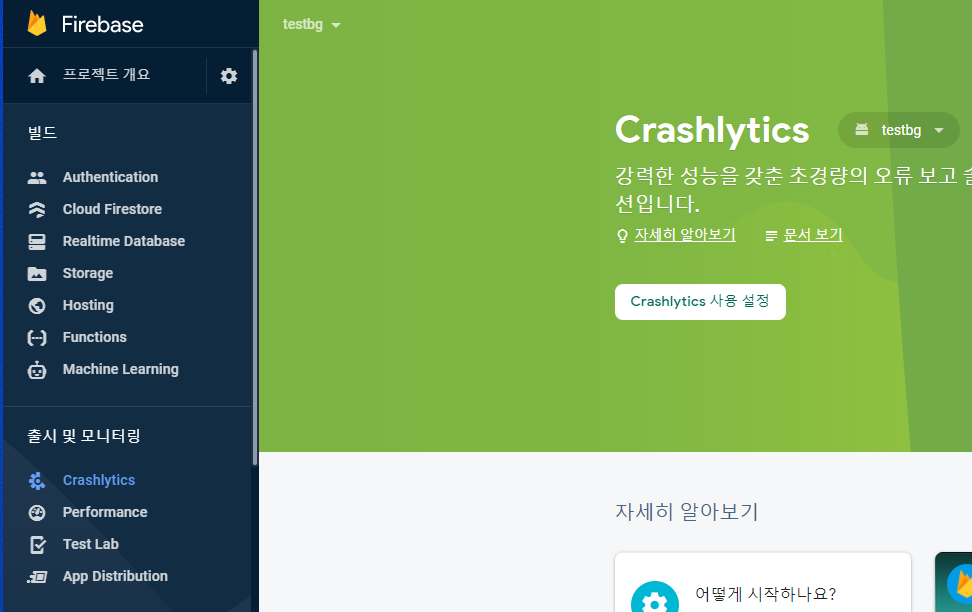The image size is (972, 612).
Task: Follow the 문서 보기 link
Action: pyautogui.click(x=813, y=235)
